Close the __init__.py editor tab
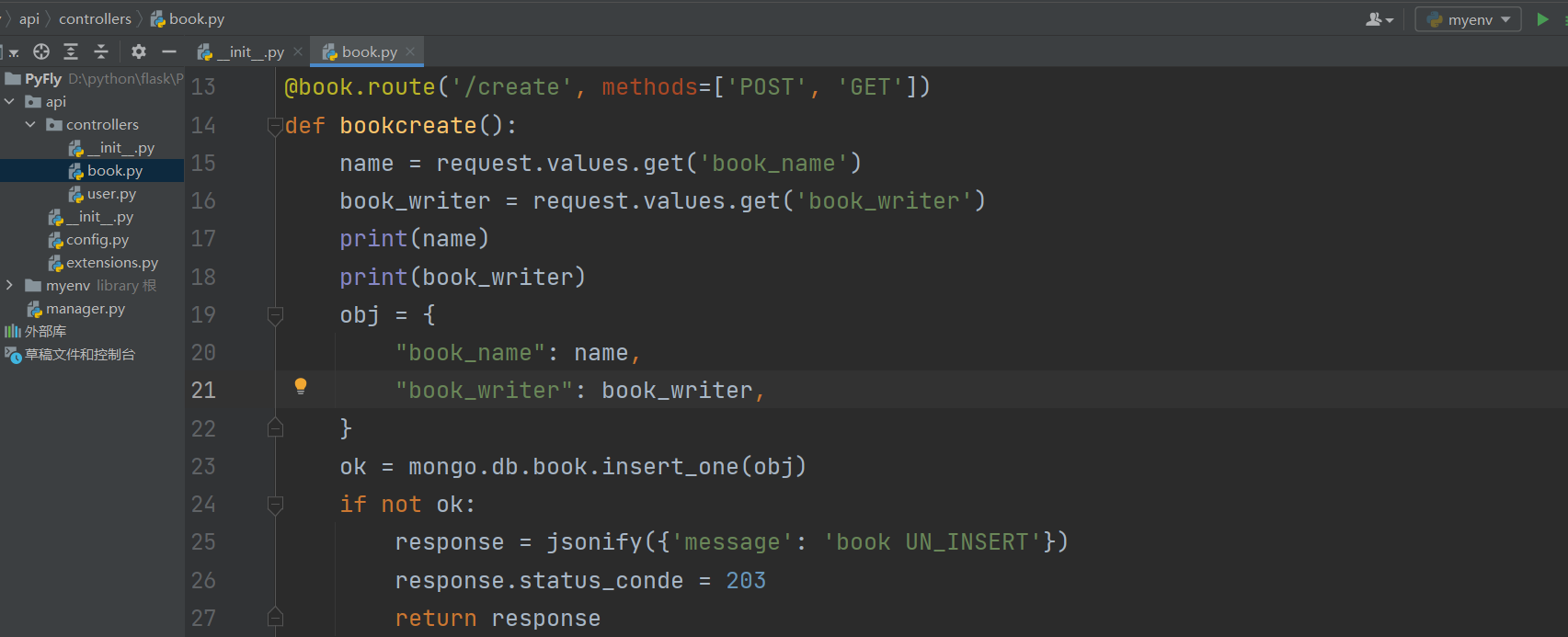Screen dimensions: 1568x637 [298, 51]
